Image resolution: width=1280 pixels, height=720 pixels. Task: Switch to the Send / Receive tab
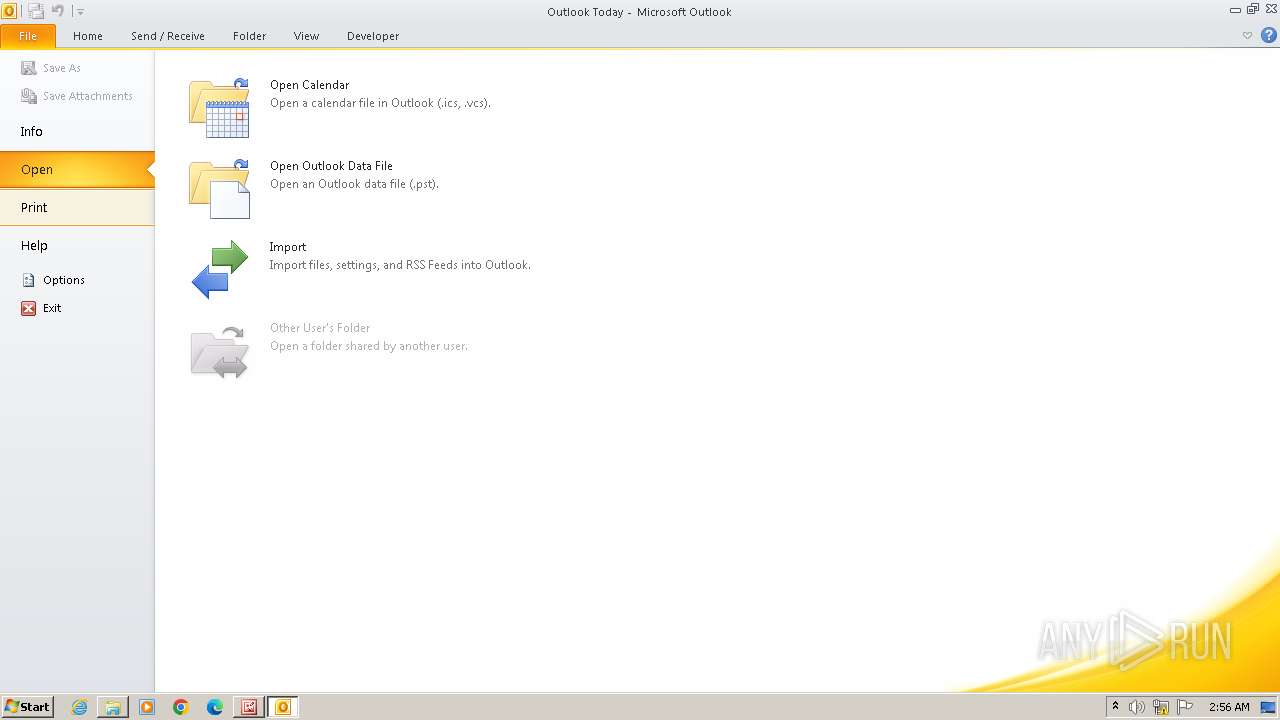tap(168, 36)
